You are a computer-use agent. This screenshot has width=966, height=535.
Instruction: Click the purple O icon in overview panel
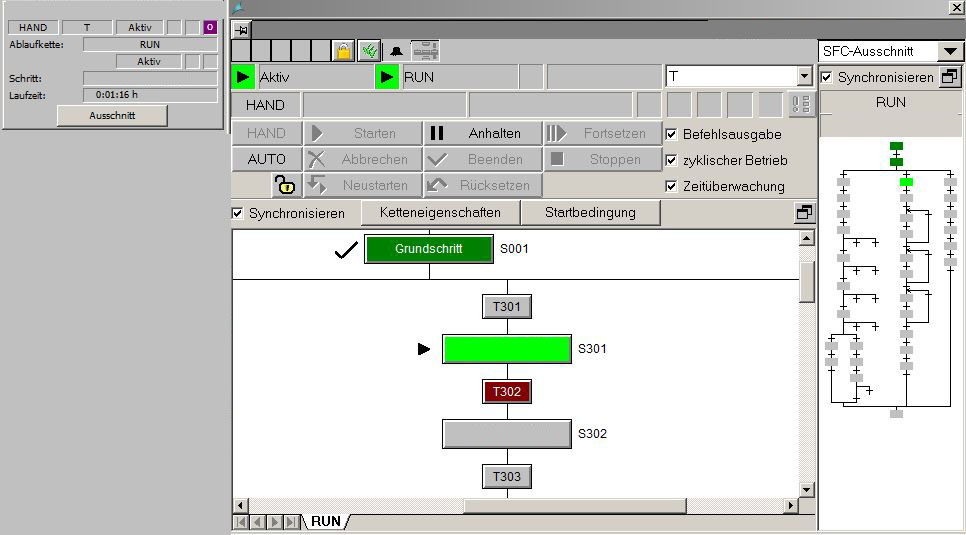210,27
